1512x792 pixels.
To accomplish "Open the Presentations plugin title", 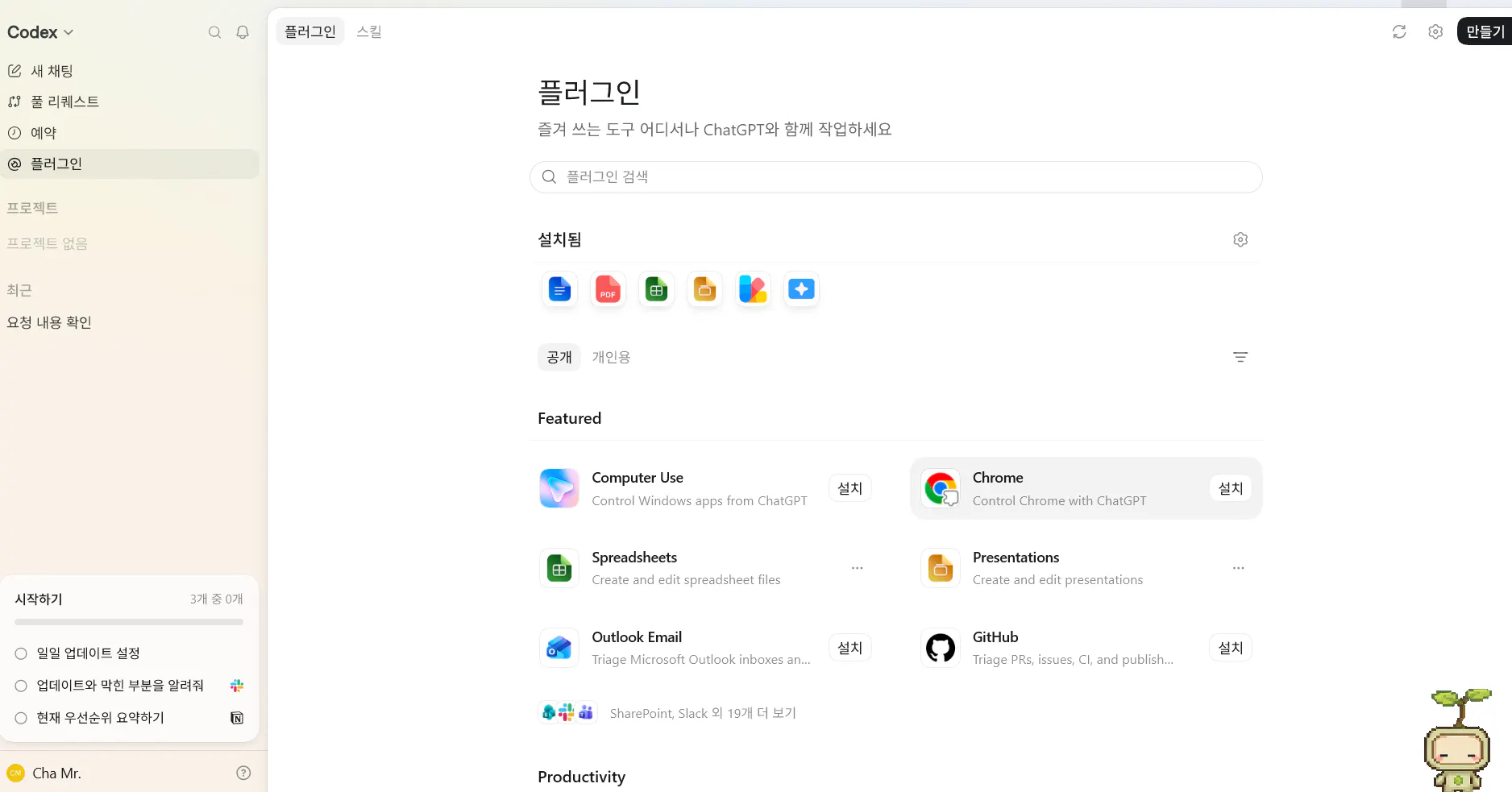I will (x=1016, y=558).
